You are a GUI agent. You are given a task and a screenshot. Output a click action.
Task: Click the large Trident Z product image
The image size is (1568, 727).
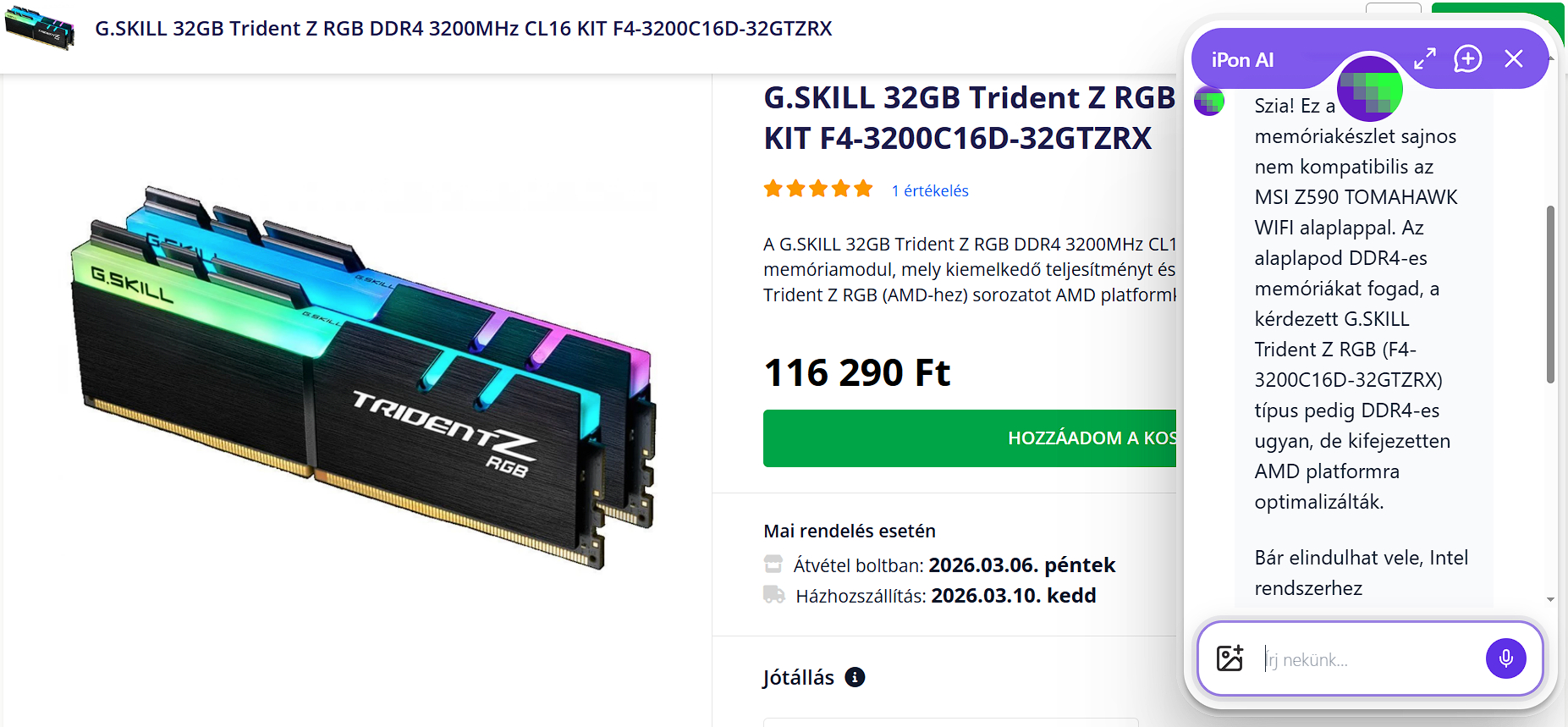coord(364,377)
